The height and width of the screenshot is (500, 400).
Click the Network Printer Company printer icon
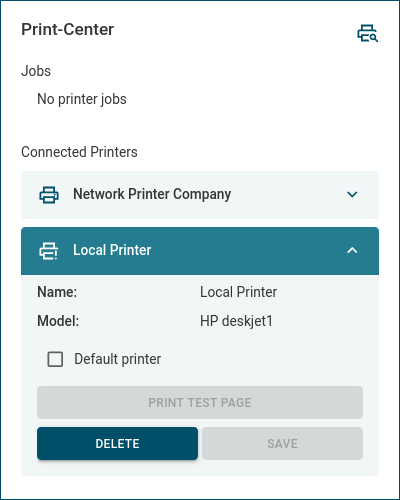(x=49, y=195)
